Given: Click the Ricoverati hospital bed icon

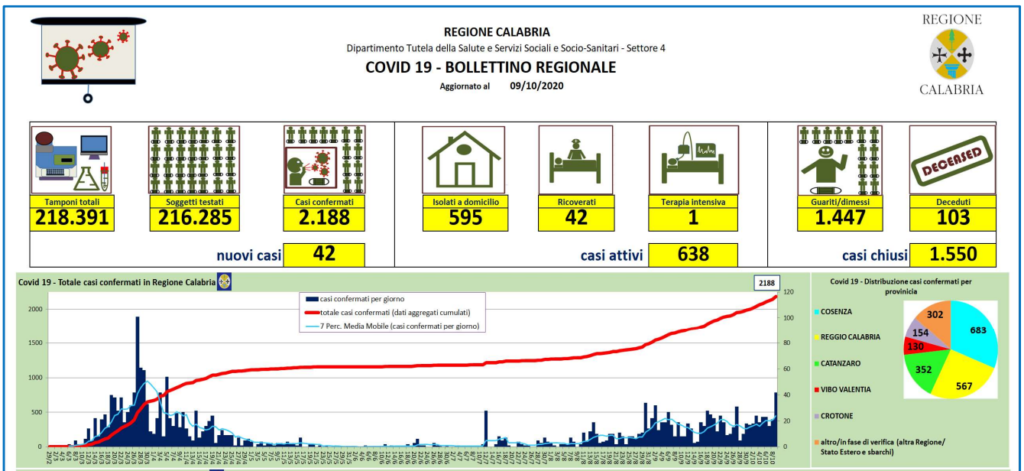Looking at the screenshot, I should click(x=574, y=160).
